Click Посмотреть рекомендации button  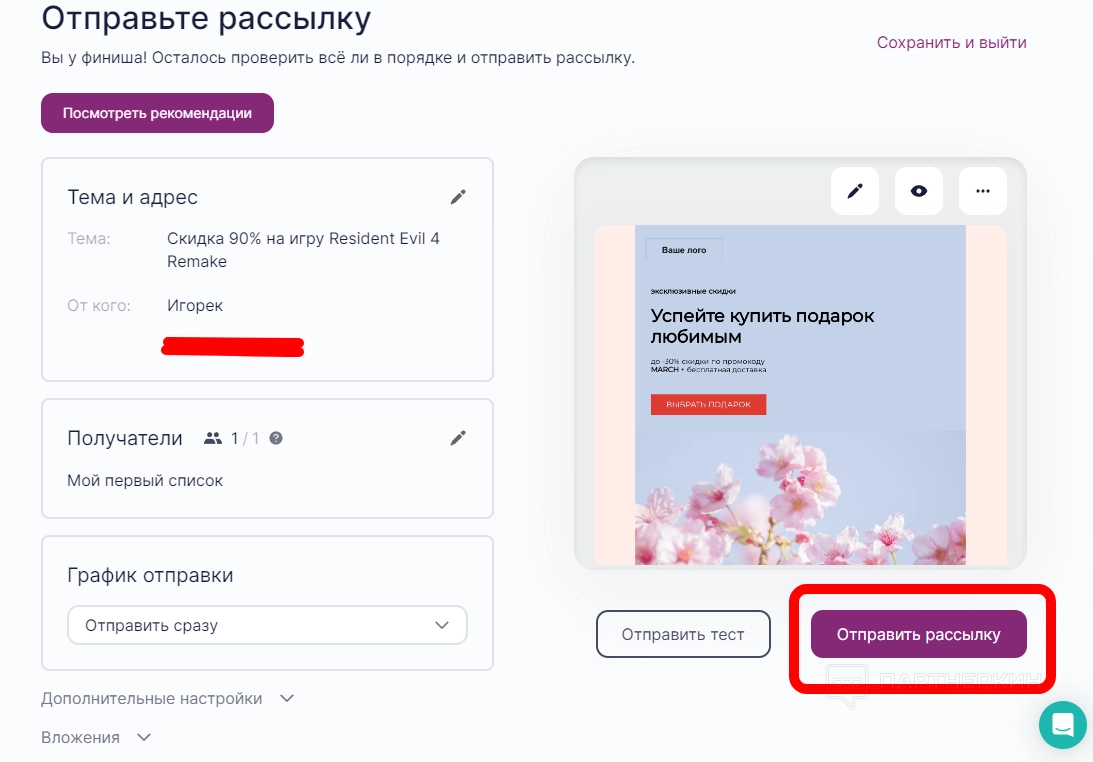click(157, 113)
